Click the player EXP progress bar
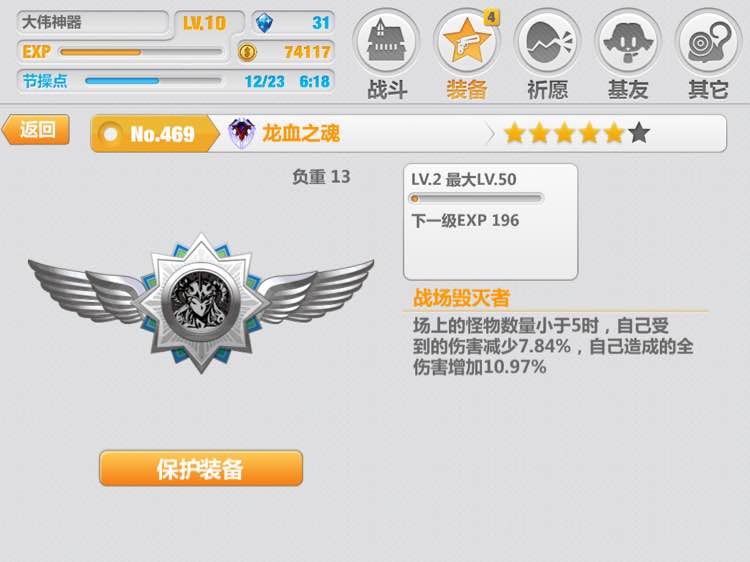This screenshot has height=562, width=750. [141, 52]
